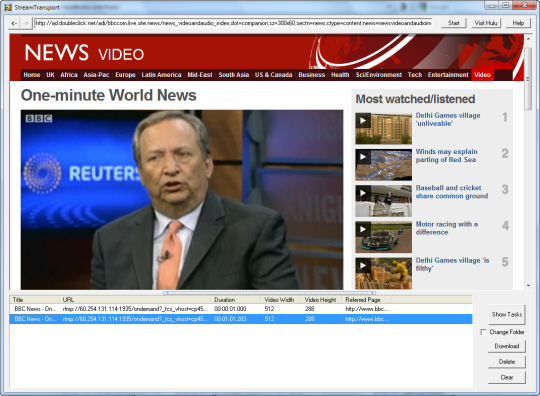Open link Winds may explain parting of Red Sea
The image size is (540, 396).
[446, 155]
